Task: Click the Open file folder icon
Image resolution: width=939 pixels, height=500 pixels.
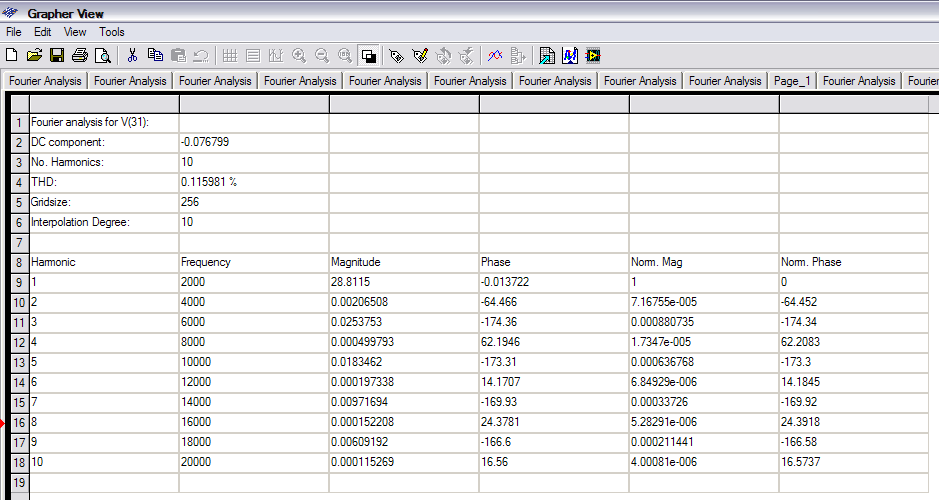Action: 34,56
